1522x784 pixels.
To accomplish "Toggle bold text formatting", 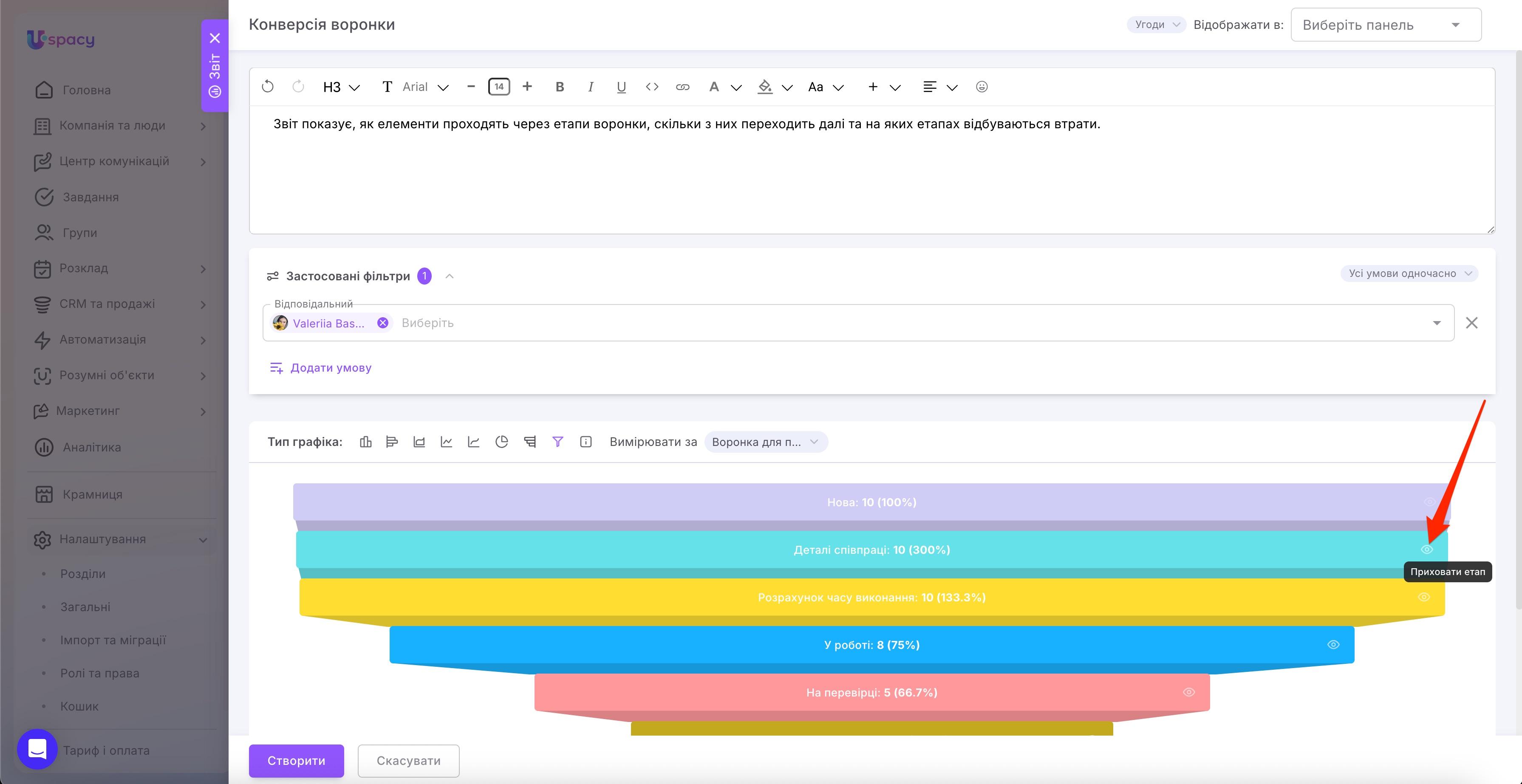I will point(560,87).
